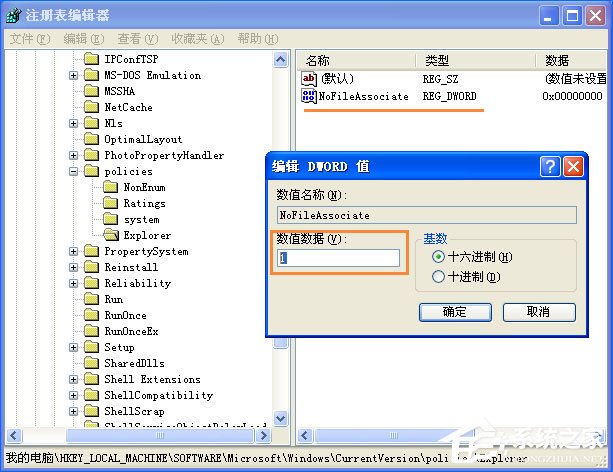
Task: Select the ShellCompatibility tree key
Action: [x=158, y=395]
